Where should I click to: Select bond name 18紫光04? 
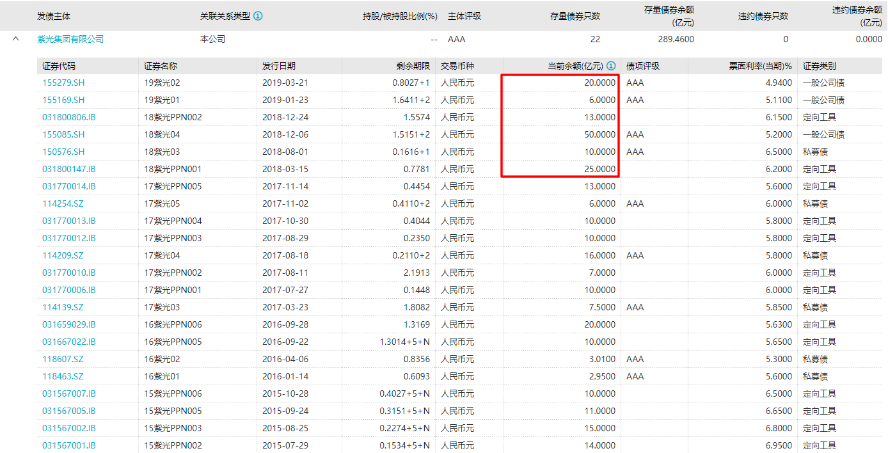tap(162, 135)
